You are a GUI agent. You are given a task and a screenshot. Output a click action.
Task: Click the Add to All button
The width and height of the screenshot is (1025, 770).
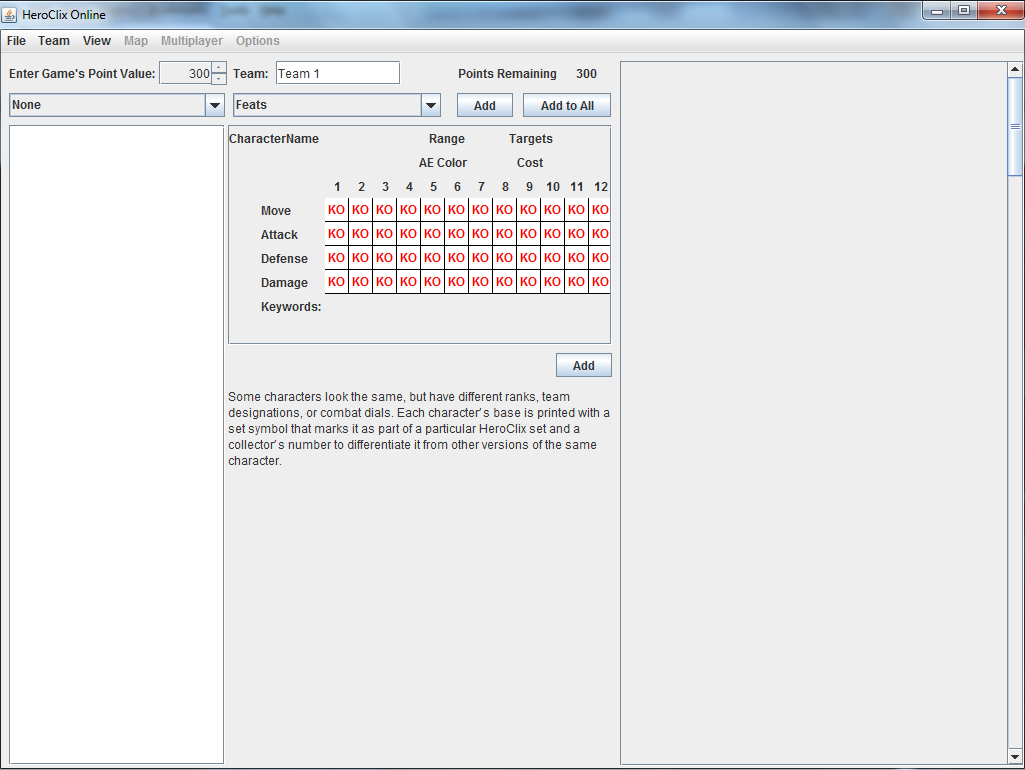coord(567,105)
